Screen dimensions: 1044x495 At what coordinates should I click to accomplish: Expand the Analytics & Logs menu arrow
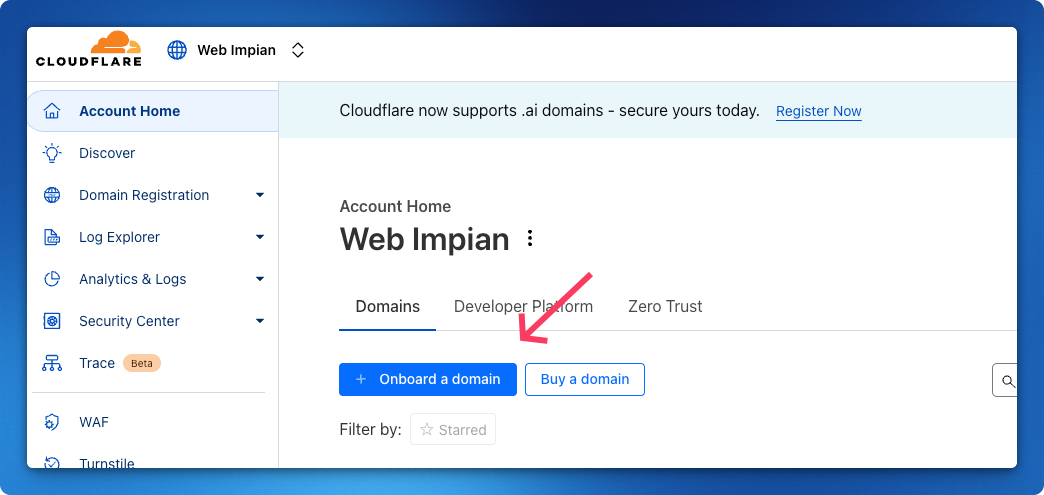pos(260,279)
